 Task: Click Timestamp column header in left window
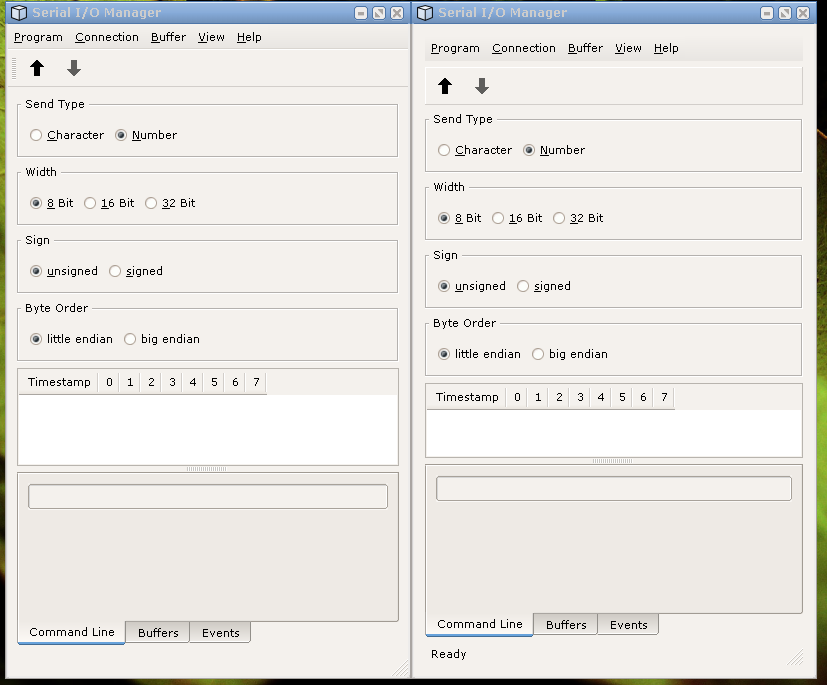coord(59,382)
